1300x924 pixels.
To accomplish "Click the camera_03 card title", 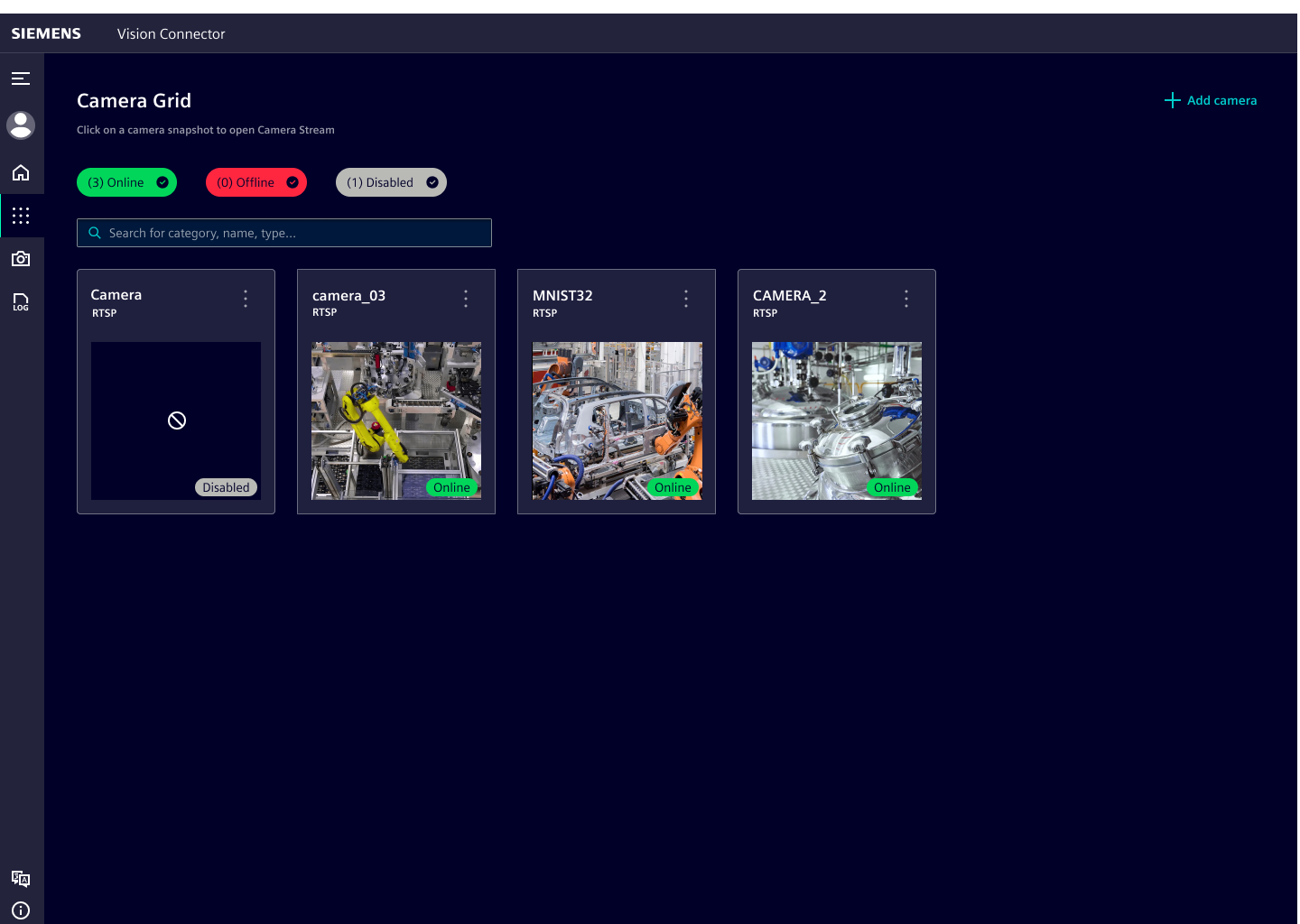I will (348, 296).
